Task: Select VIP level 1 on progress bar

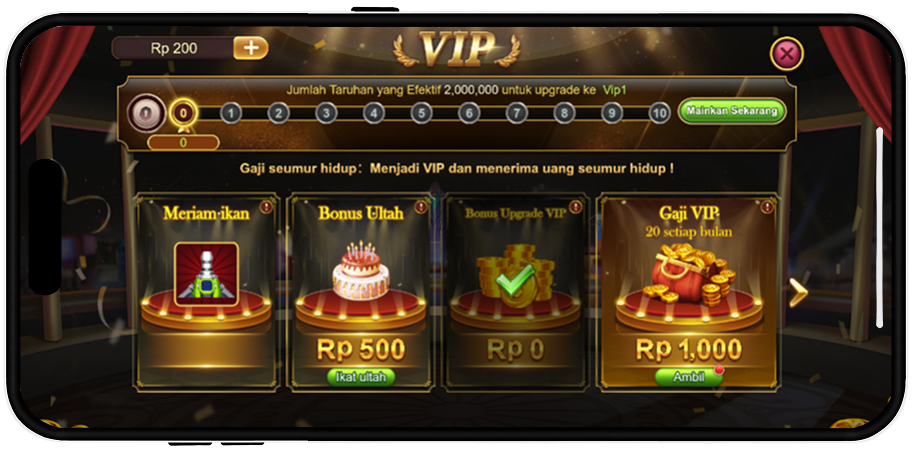Action: (231, 113)
